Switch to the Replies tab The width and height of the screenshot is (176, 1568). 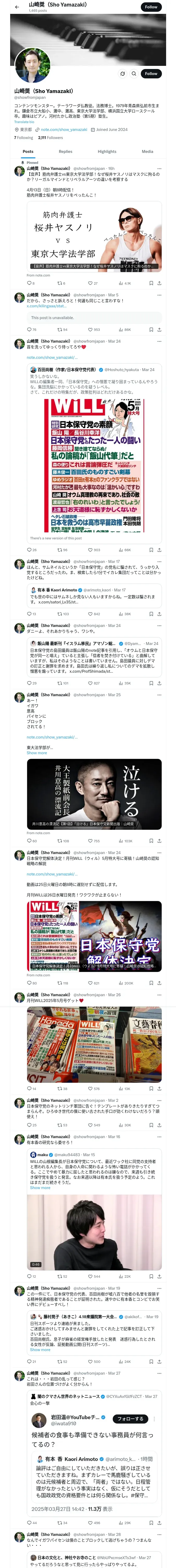click(65, 152)
